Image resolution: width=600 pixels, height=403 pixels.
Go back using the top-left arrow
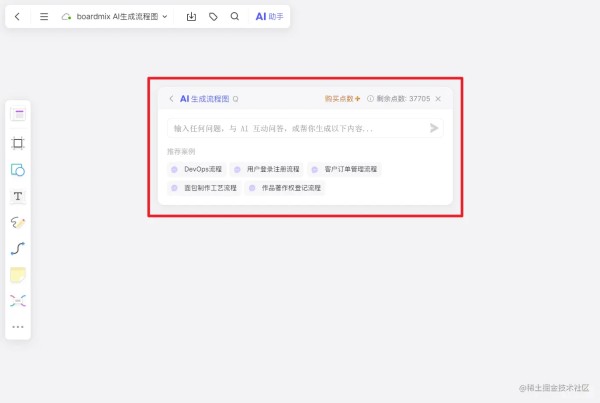pyautogui.click(x=17, y=16)
